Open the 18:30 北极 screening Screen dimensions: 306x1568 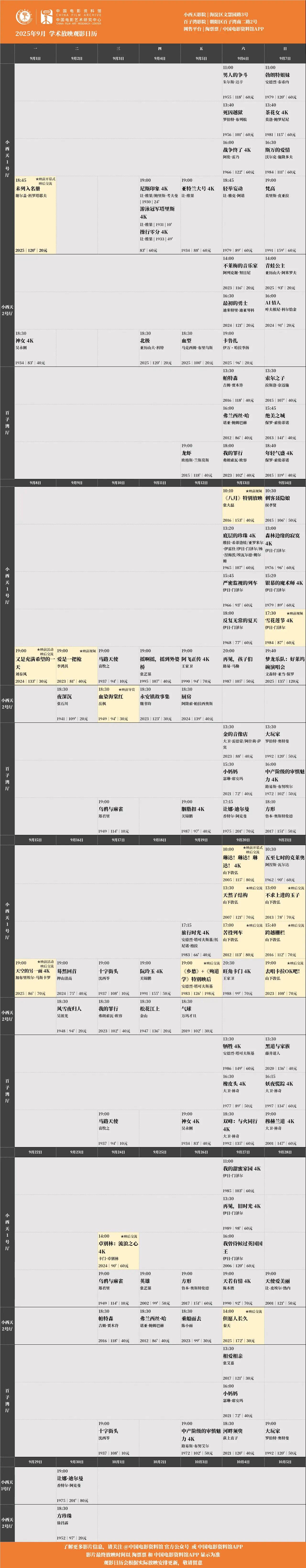[159, 348]
